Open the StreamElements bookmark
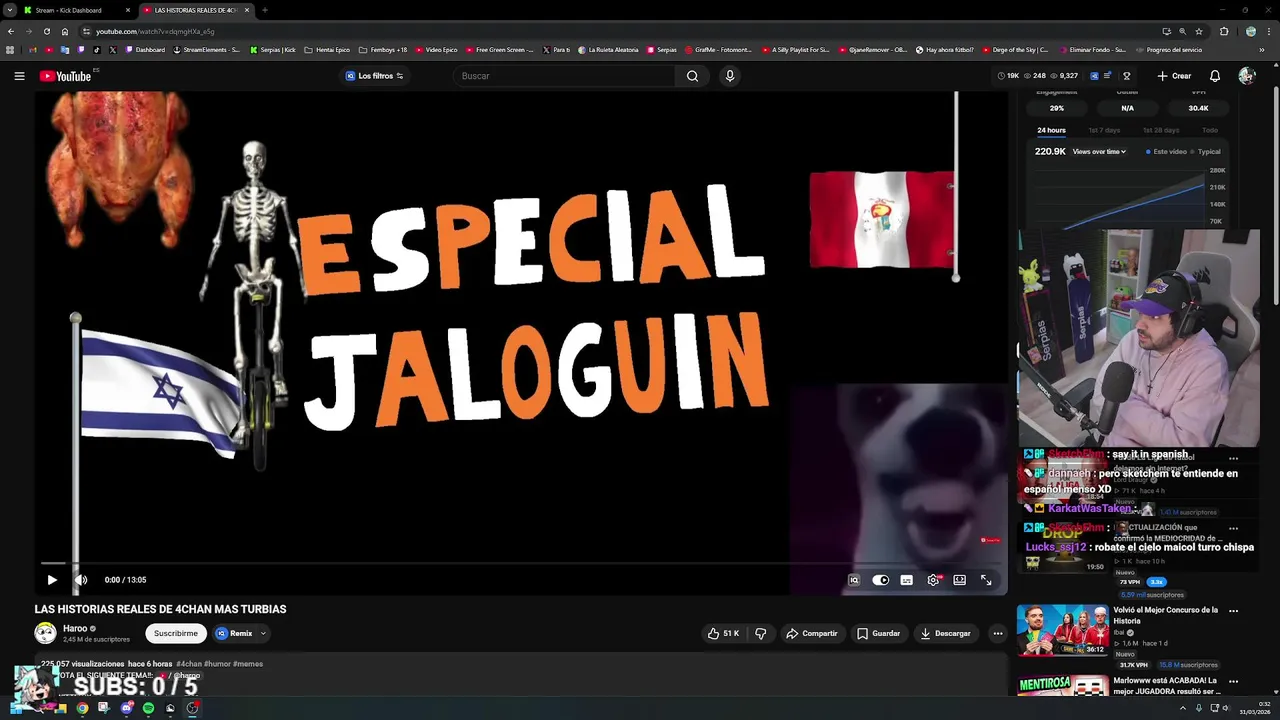The width and height of the screenshot is (1280, 720). pos(207,49)
